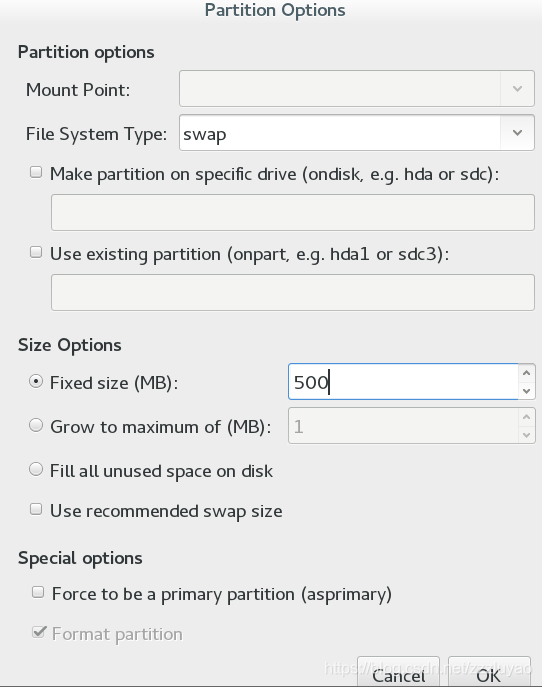542x687 pixels.
Task: Decrease fixed size with down arrow
Action: coord(526,390)
